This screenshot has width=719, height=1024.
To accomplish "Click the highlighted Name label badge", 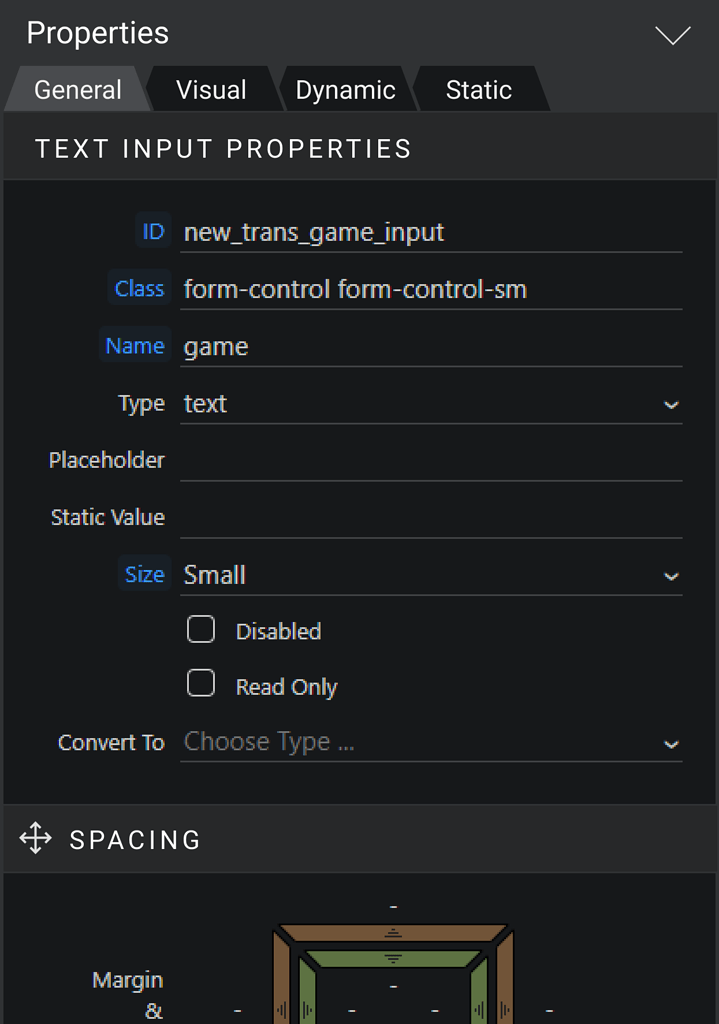I will (135, 345).
